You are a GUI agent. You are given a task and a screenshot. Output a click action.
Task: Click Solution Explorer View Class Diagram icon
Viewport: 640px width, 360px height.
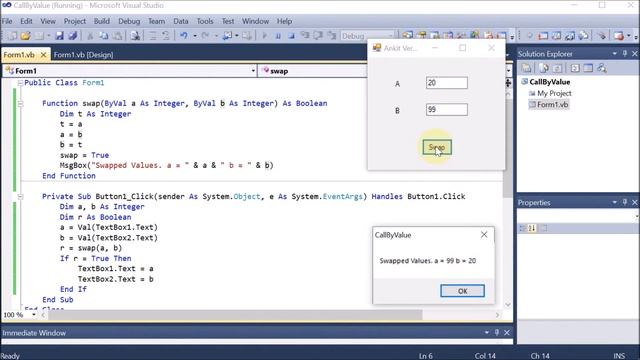(602, 68)
